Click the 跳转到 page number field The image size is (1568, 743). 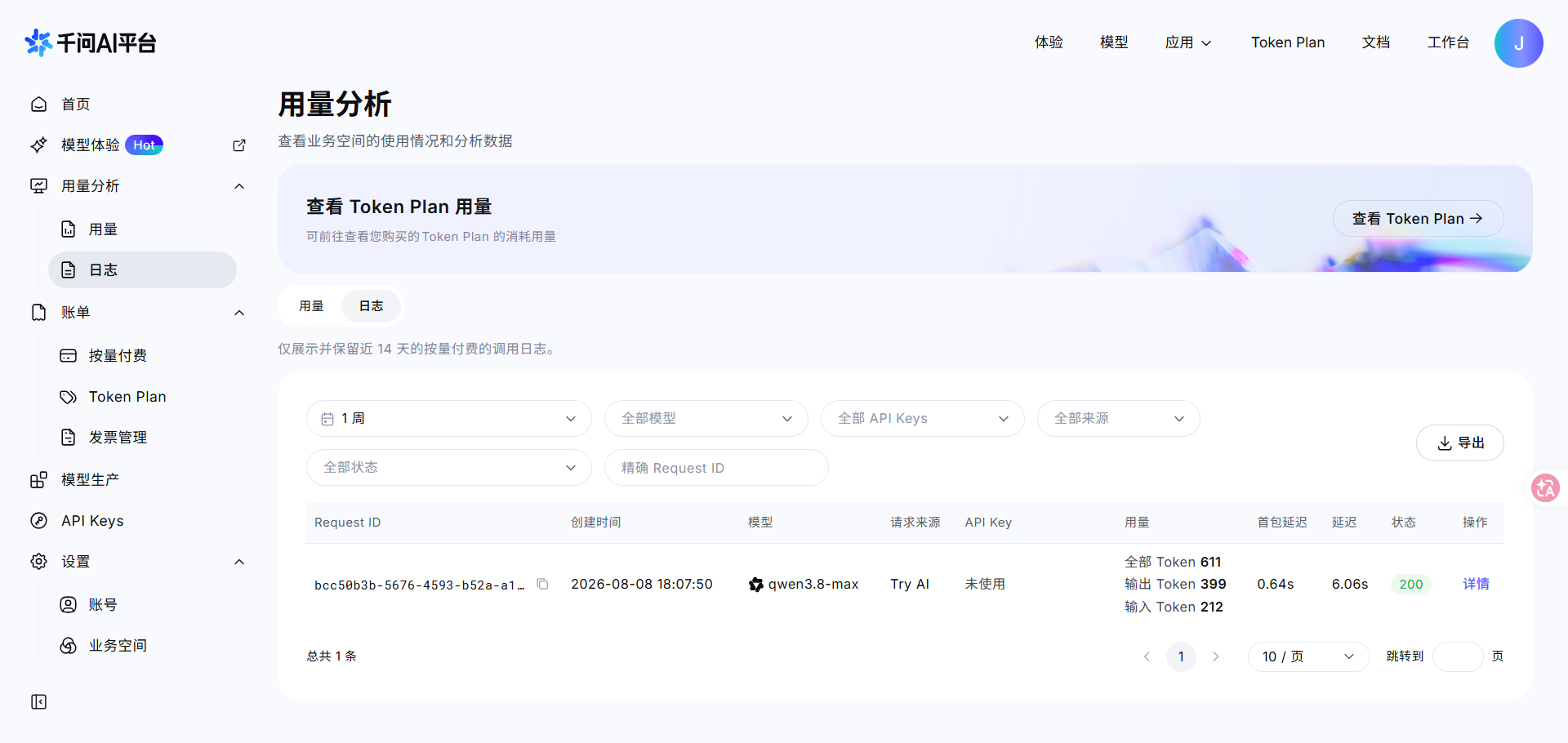(x=1458, y=656)
